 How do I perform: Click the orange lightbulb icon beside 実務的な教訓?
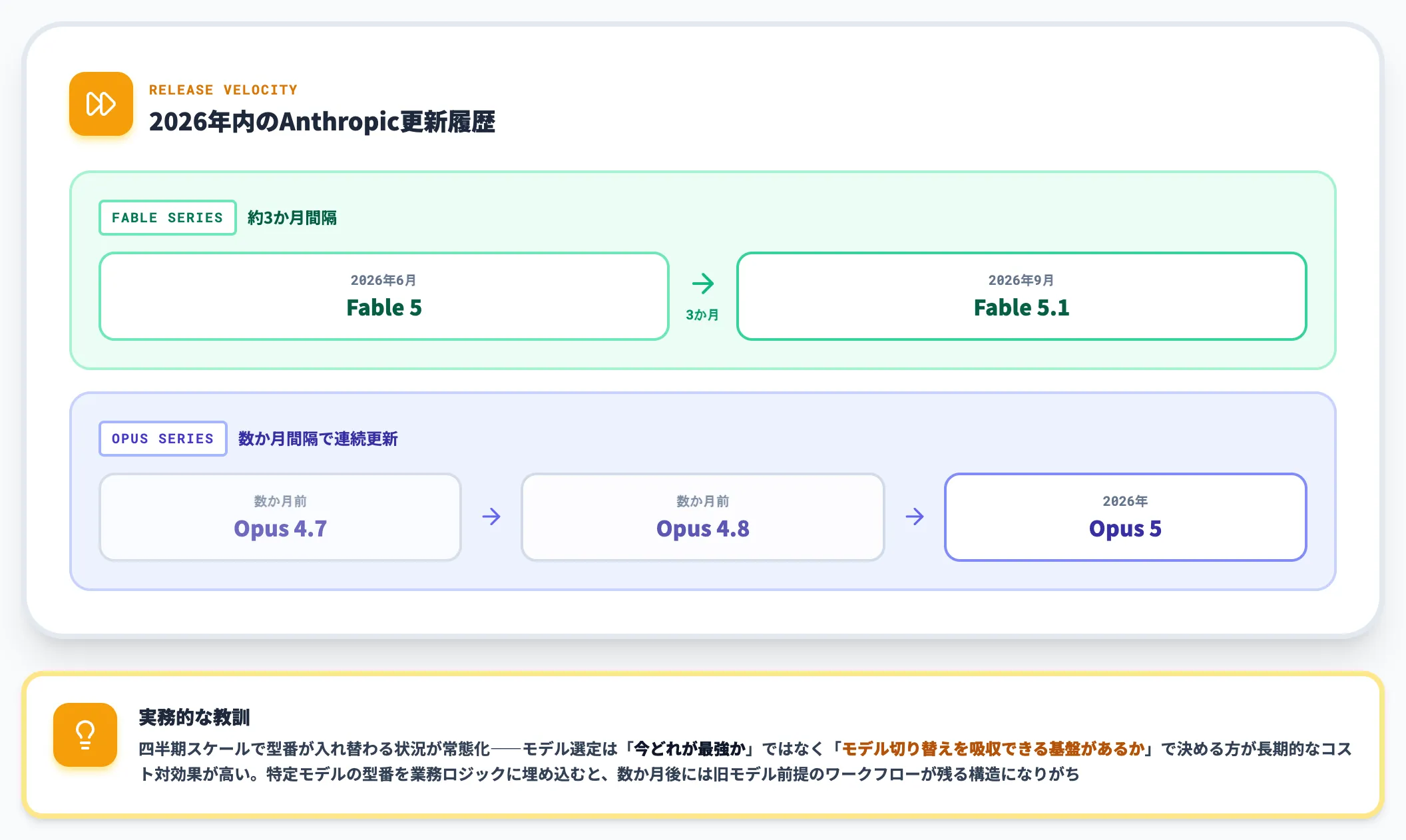pos(85,735)
